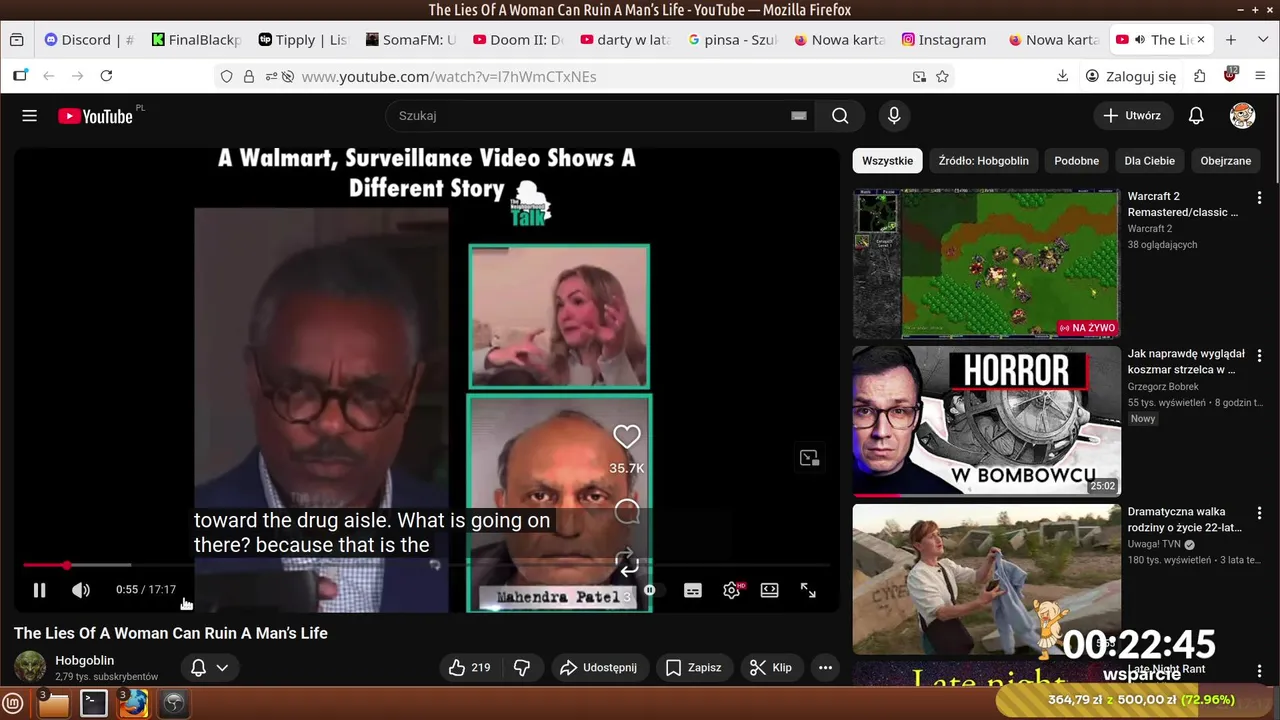The height and width of the screenshot is (720, 1280).
Task: Open Firefox View button at tab bar left
Action: pos(16,40)
